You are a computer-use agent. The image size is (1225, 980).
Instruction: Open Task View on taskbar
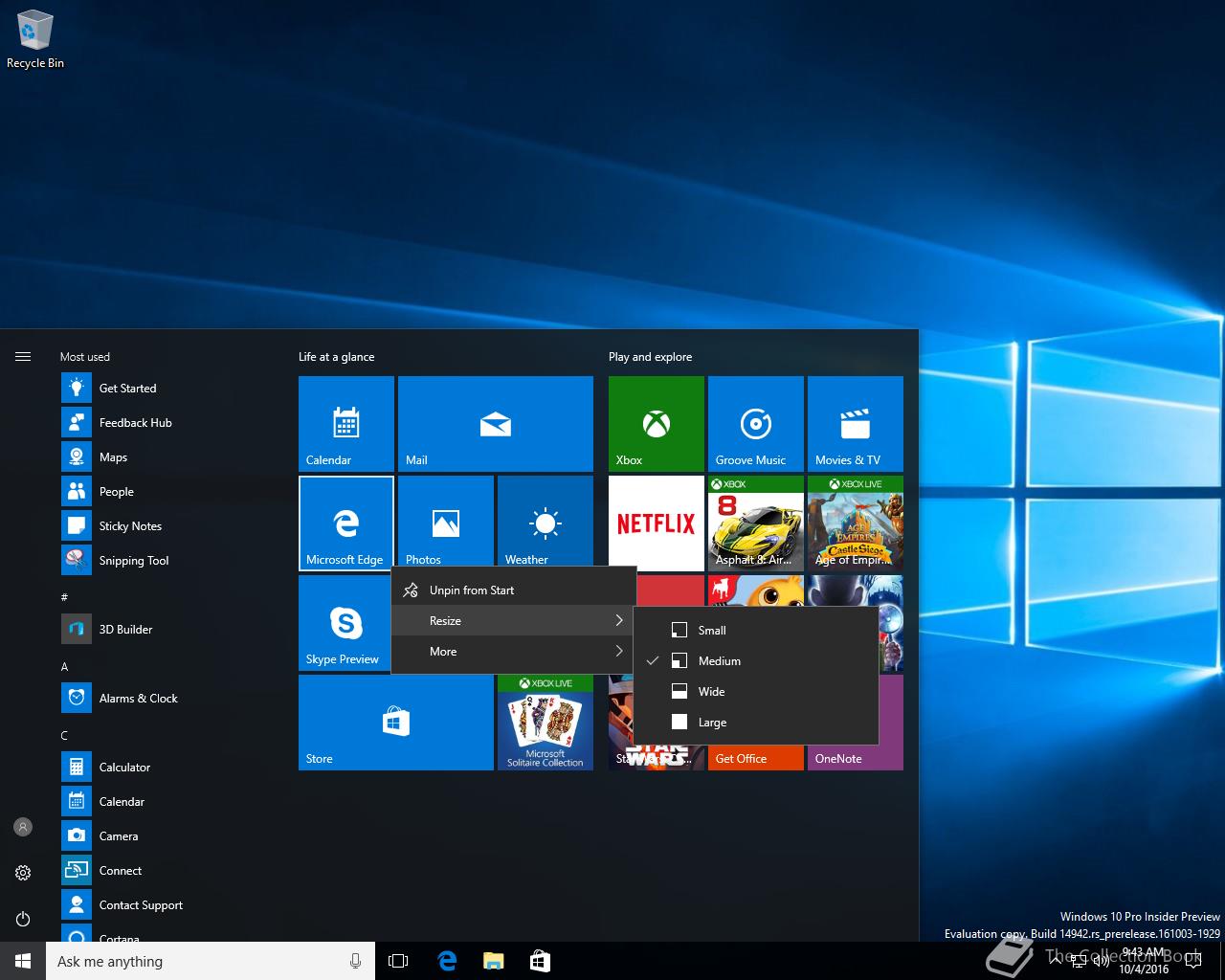[398, 961]
